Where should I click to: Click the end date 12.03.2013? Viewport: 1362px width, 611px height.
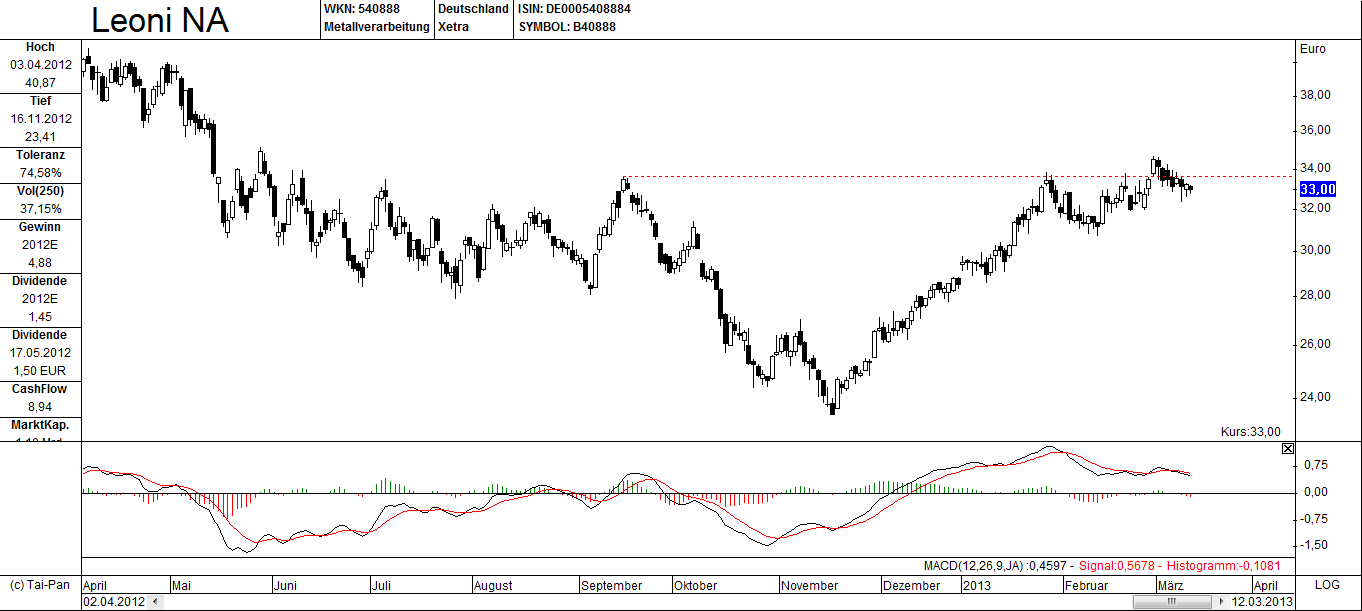(1263, 602)
